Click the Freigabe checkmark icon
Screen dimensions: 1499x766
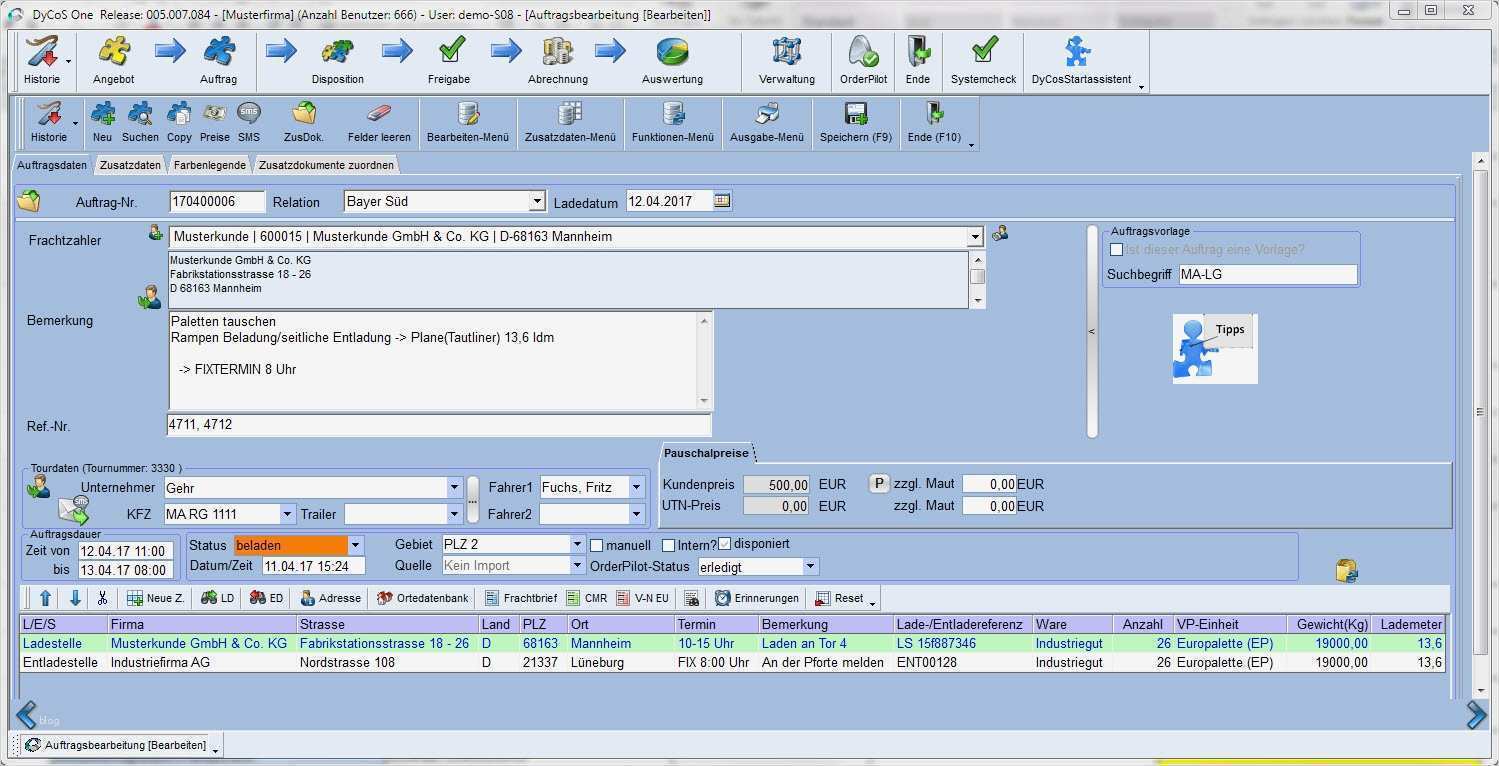click(451, 52)
